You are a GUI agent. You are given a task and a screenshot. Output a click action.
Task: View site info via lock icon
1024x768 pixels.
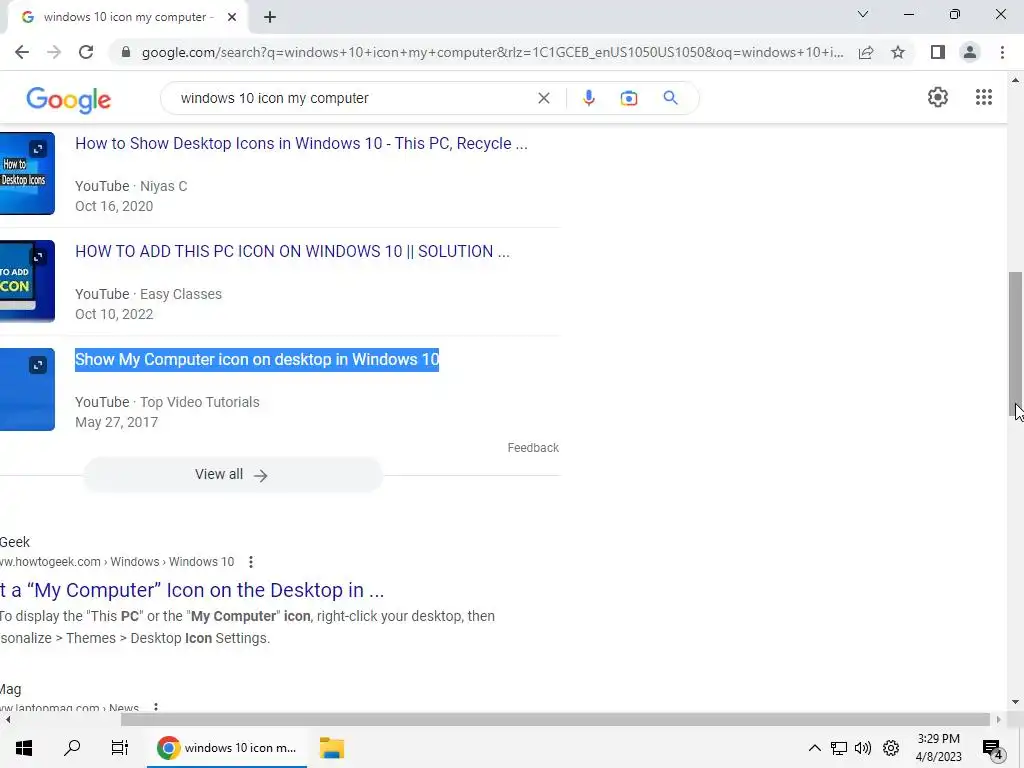pyautogui.click(x=126, y=52)
